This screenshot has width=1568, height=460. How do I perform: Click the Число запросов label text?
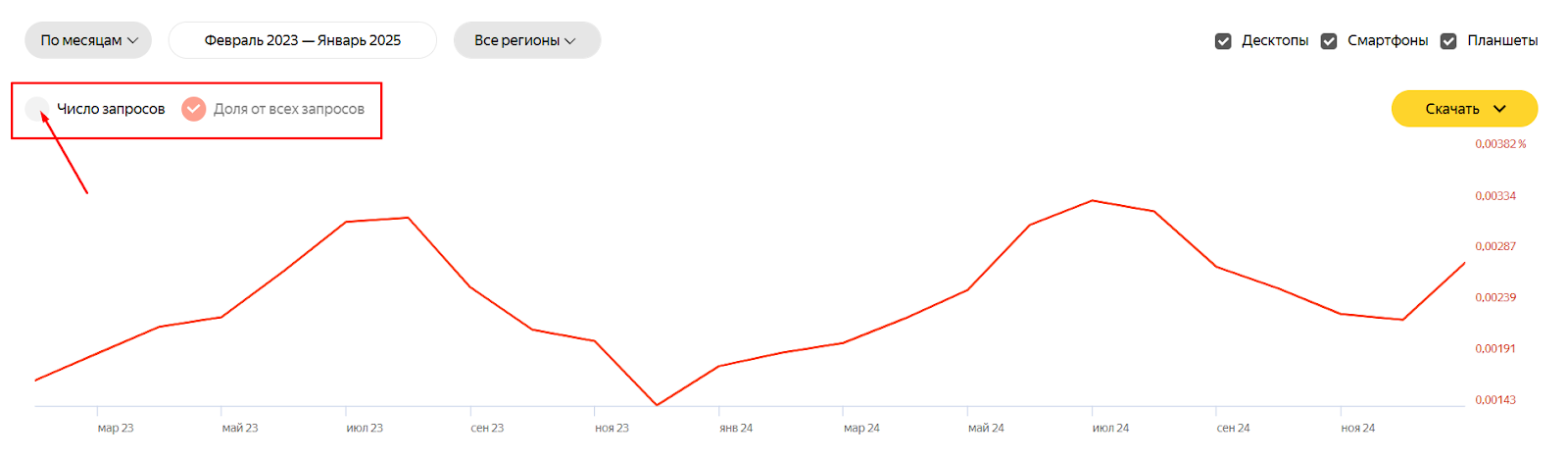tap(111, 109)
